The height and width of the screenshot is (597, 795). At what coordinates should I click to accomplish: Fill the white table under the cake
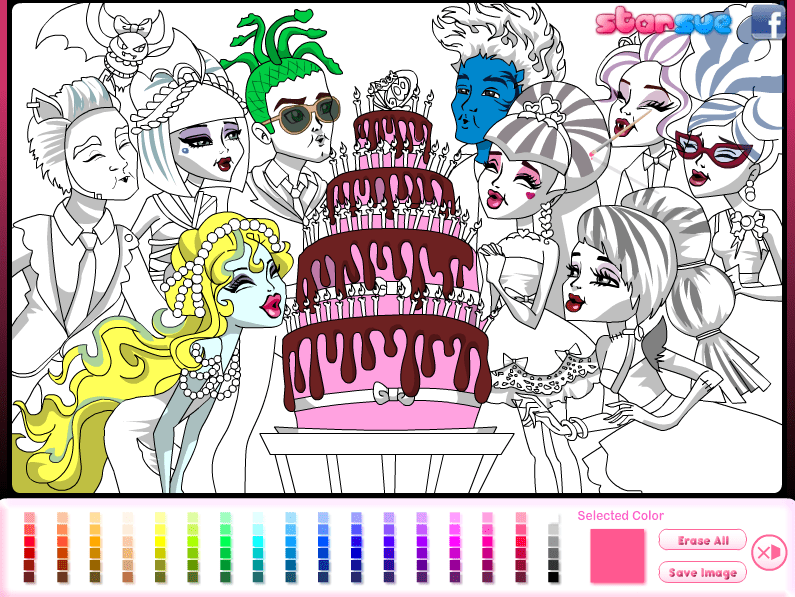[x=388, y=443]
